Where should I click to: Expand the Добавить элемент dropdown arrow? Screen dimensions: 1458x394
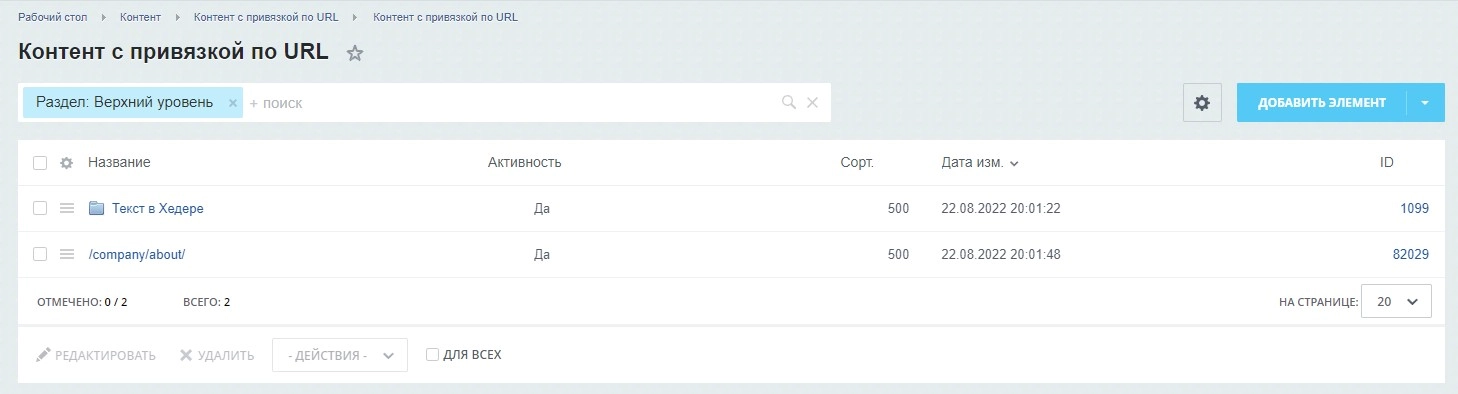(x=1426, y=103)
